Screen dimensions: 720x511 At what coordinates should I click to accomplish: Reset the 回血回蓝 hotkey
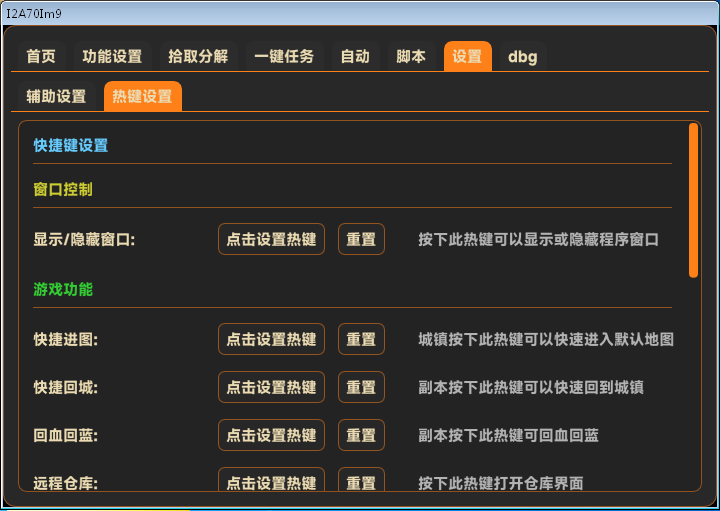(x=361, y=436)
